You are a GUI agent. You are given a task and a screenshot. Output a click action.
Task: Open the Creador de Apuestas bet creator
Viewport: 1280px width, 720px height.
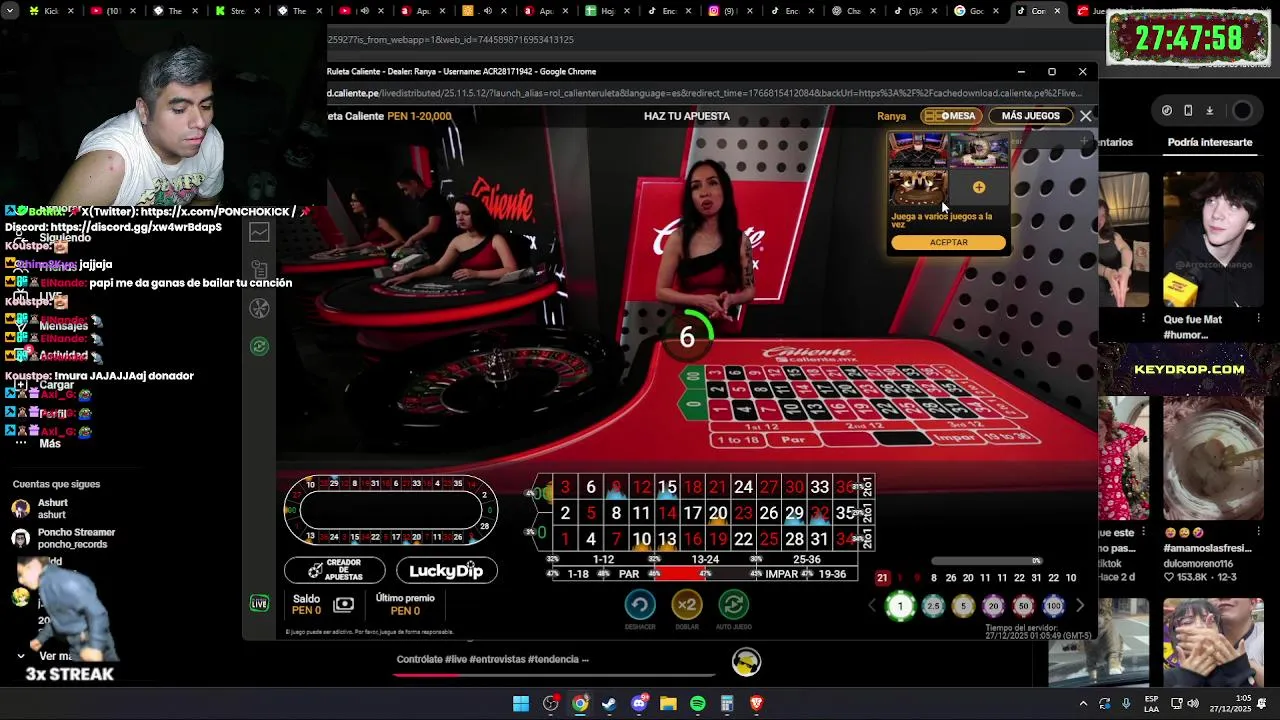(x=335, y=570)
